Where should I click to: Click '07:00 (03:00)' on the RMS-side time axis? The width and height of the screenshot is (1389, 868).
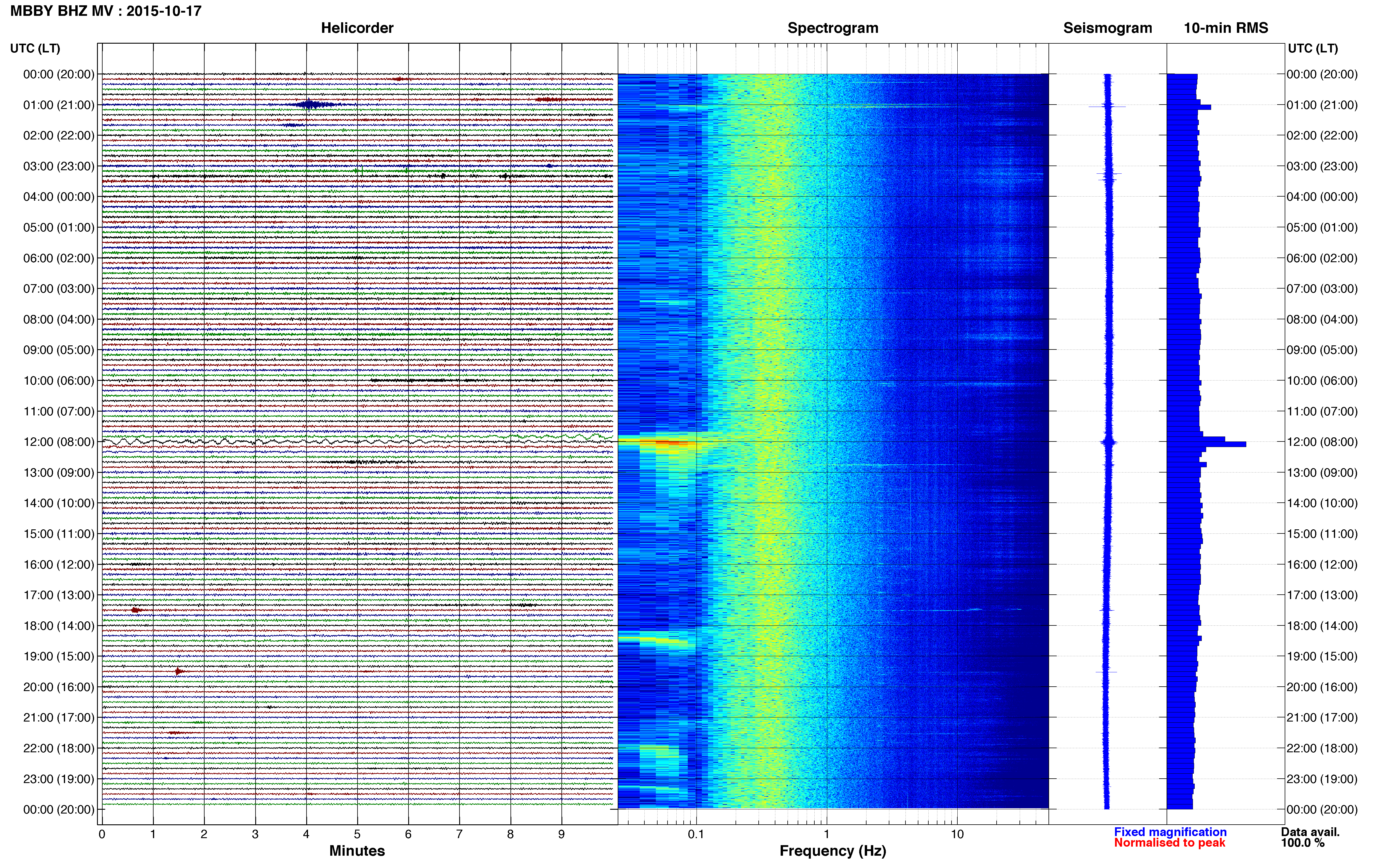1322,289
